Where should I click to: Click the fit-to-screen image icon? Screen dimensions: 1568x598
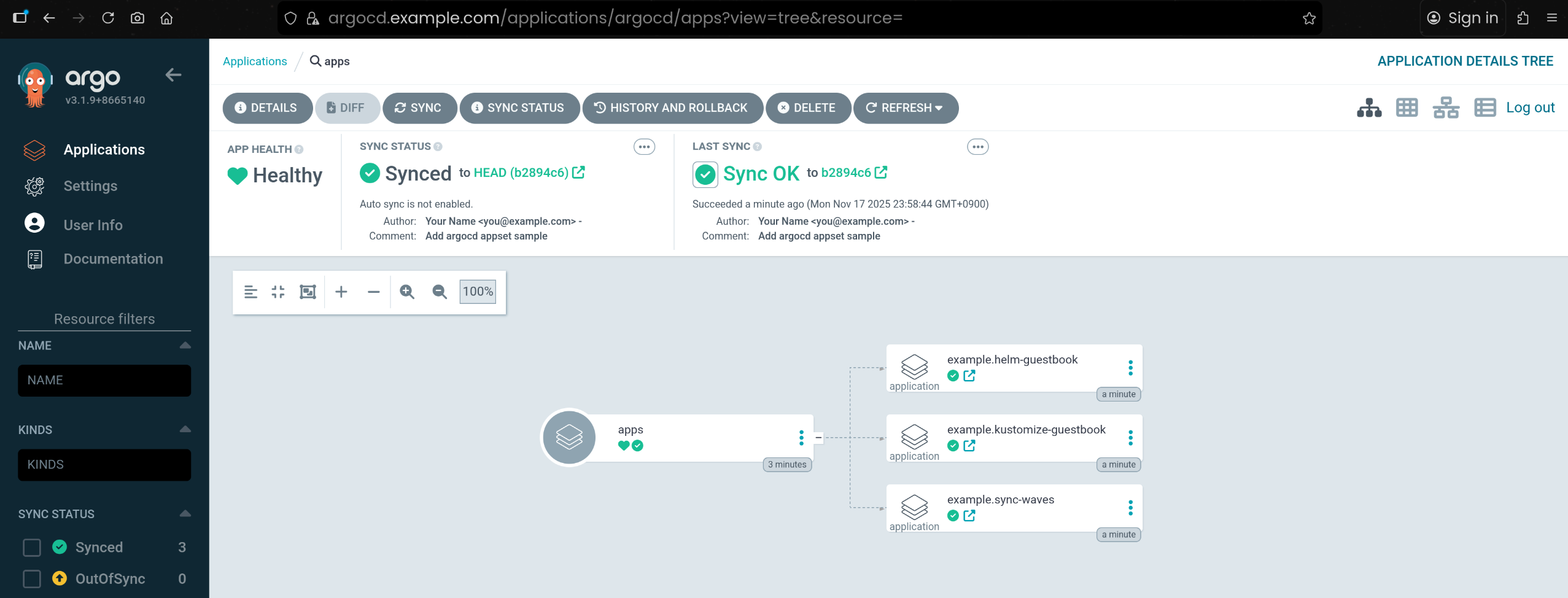pyautogui.click(x=308, y=292)
